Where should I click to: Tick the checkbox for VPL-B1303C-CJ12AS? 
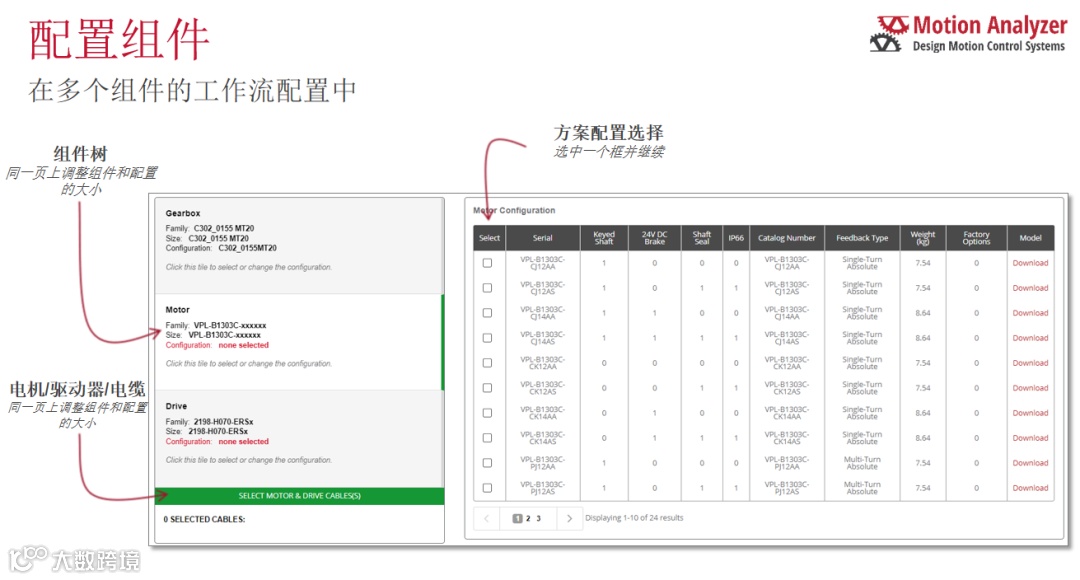pos(488,288)
